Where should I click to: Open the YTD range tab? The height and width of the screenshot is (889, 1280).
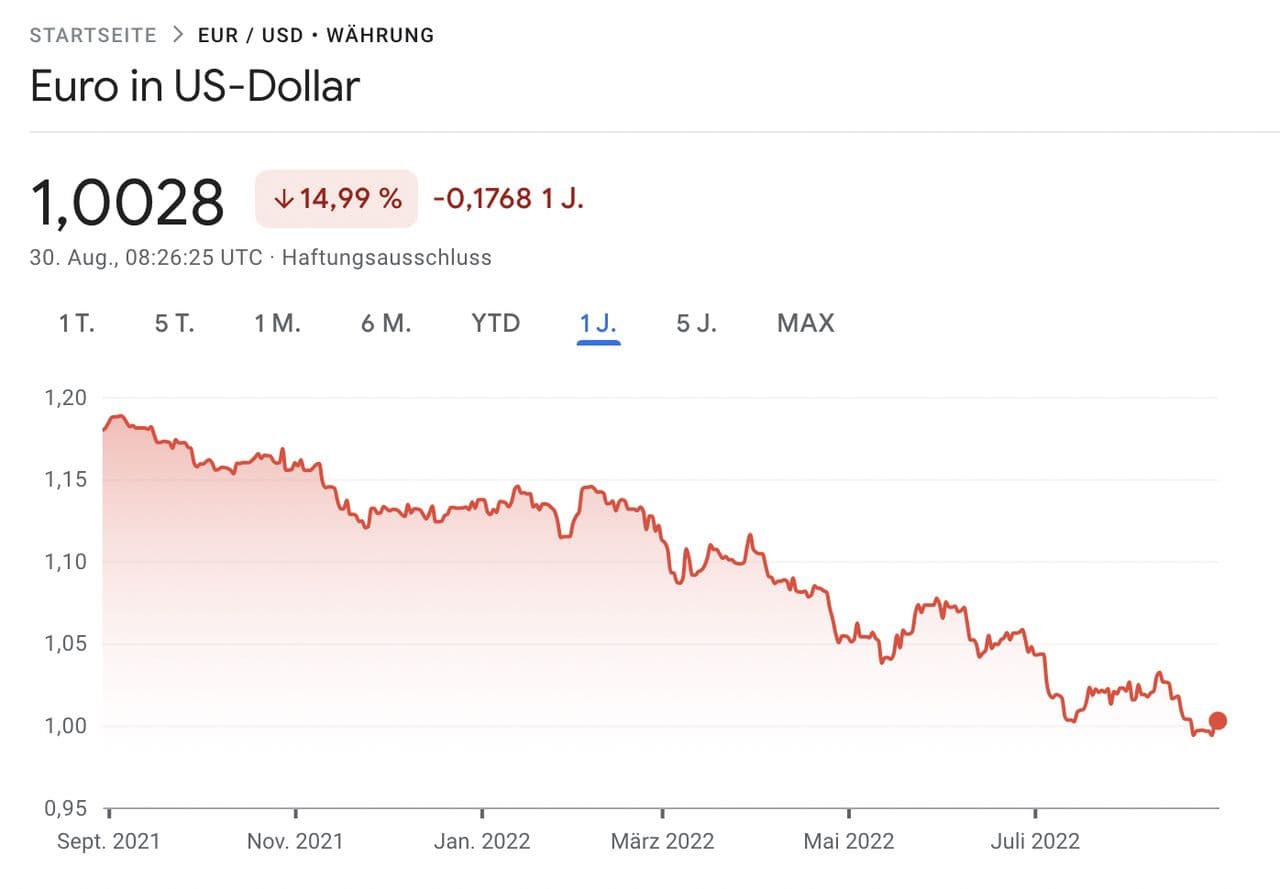(x=495, y=323)
